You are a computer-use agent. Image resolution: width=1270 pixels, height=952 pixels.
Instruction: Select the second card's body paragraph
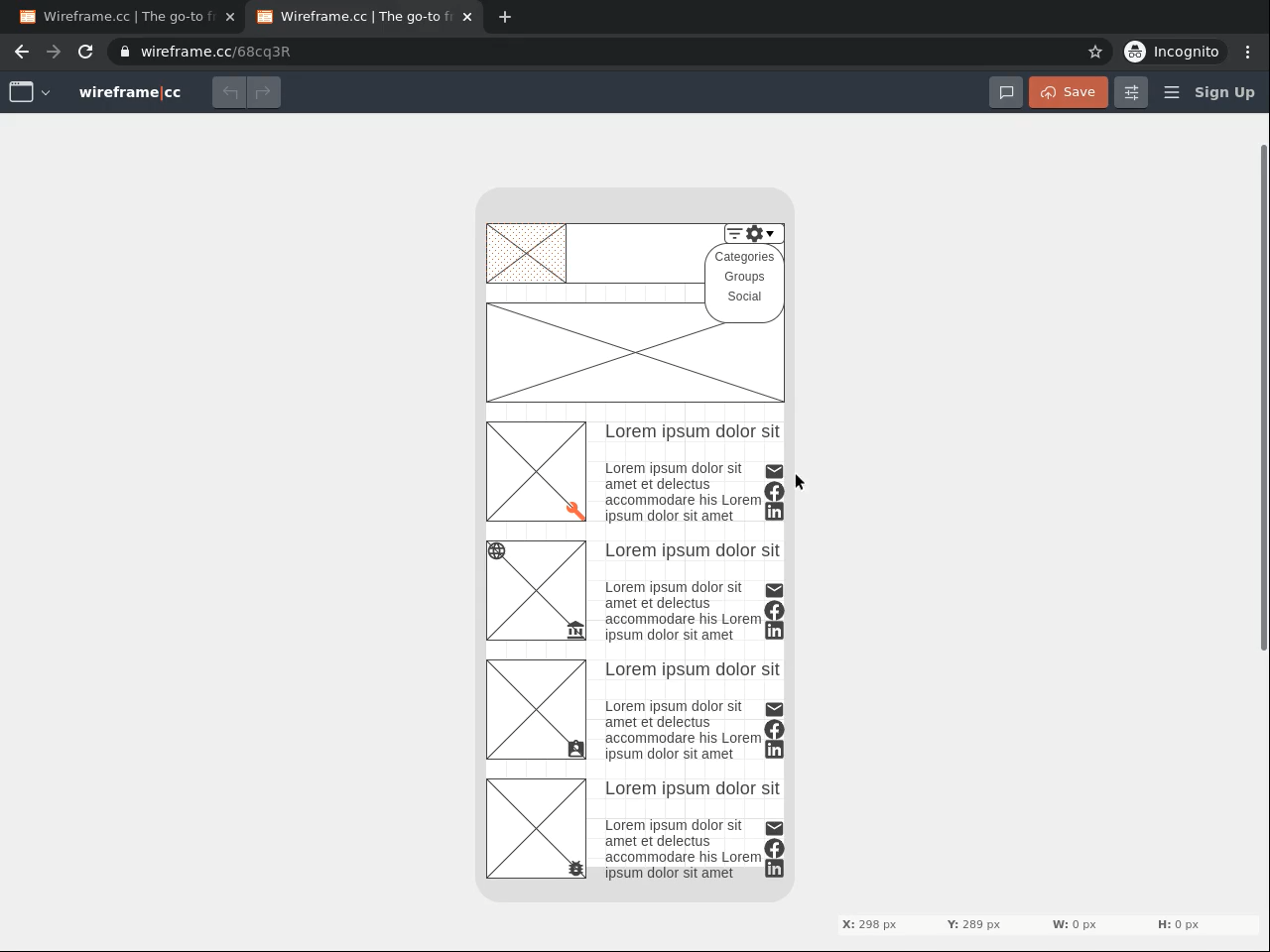coord(684,611)
